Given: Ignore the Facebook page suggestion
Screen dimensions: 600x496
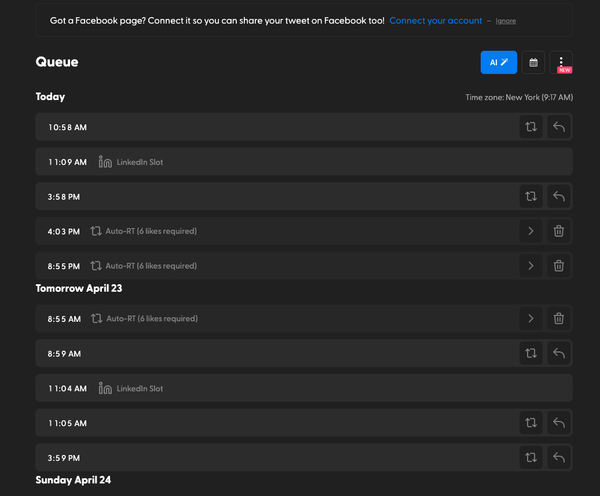Looking at the screenshot, I should [x=506, y=21].
